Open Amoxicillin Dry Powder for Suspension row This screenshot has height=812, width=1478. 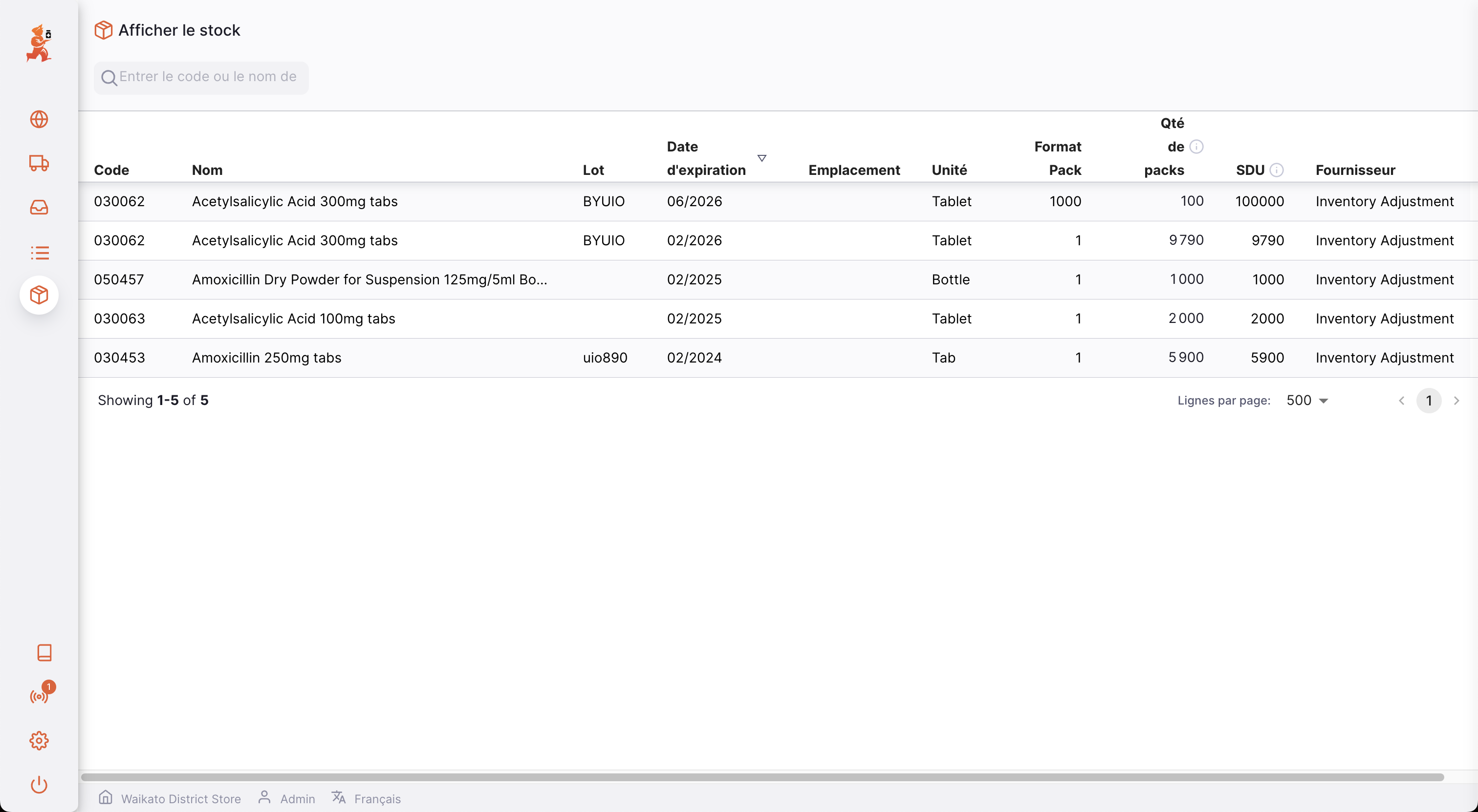tap(778, 279)
